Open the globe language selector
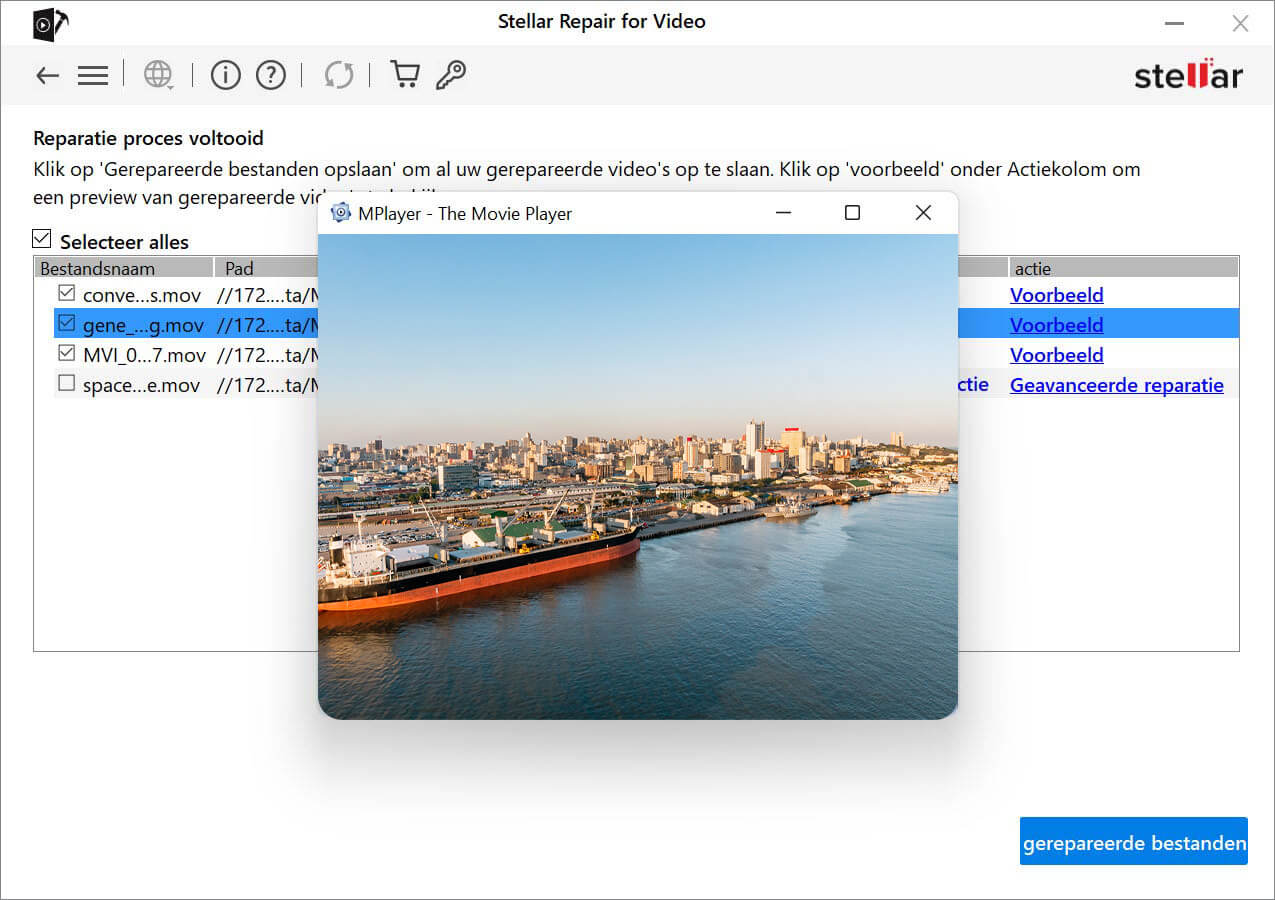 (x=158, y=75)
